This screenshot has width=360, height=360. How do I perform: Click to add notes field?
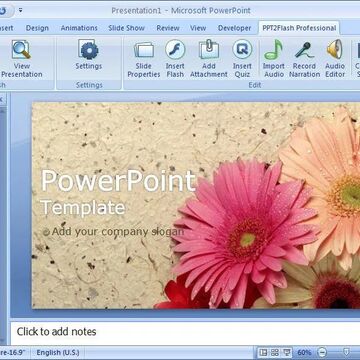click(x=185, y=332)
